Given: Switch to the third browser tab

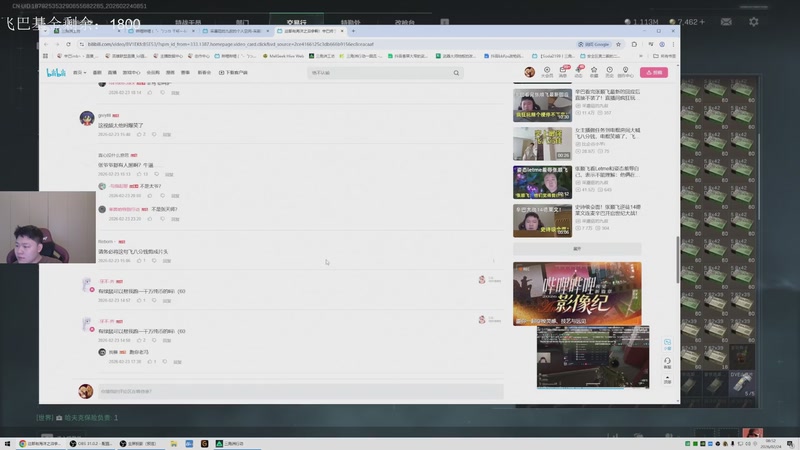Looking at the screenshot, I should [235, 31].
